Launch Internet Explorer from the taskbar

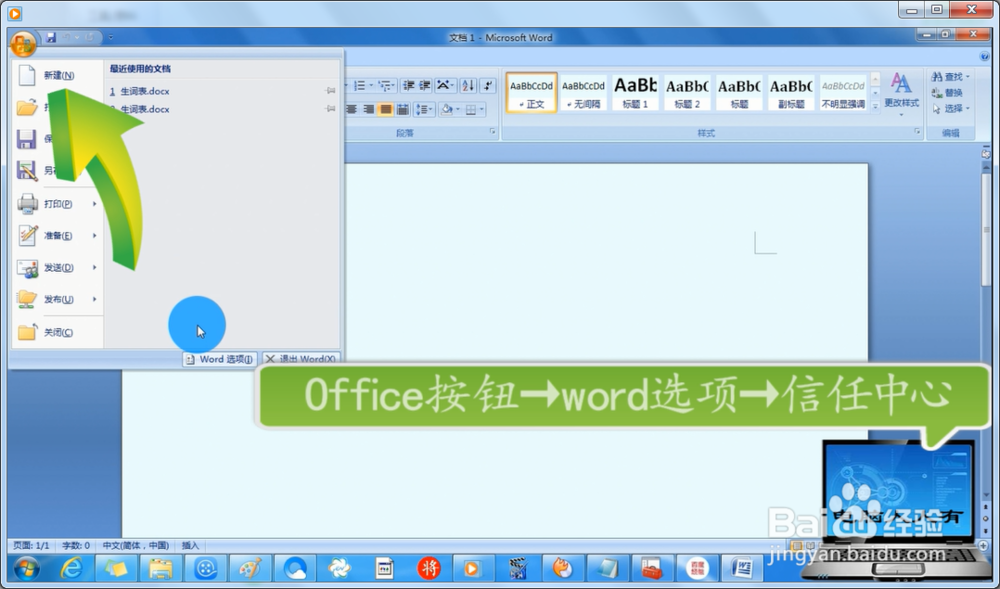71,568
